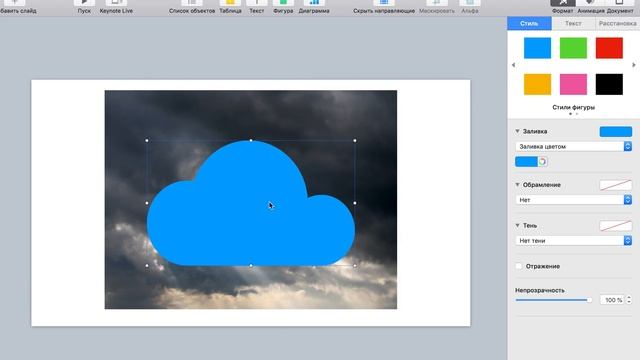The height and width of the screenshot is (360, 640).
Task: Go to next shape styles page
Action: (x=634, y=65)
